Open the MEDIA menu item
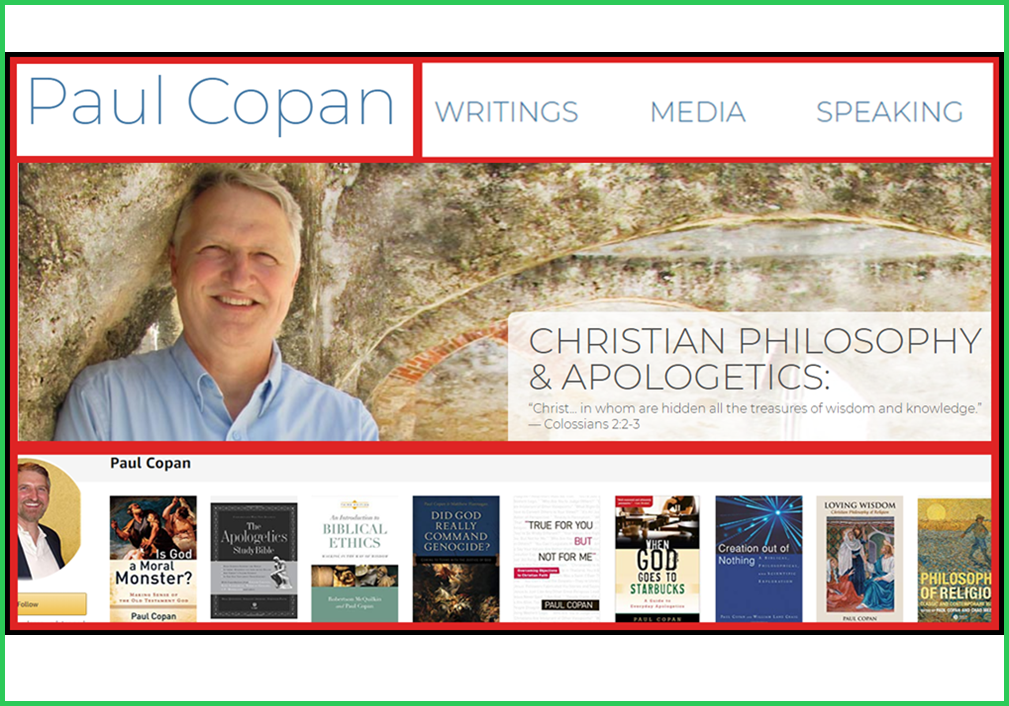 [698, 112]
